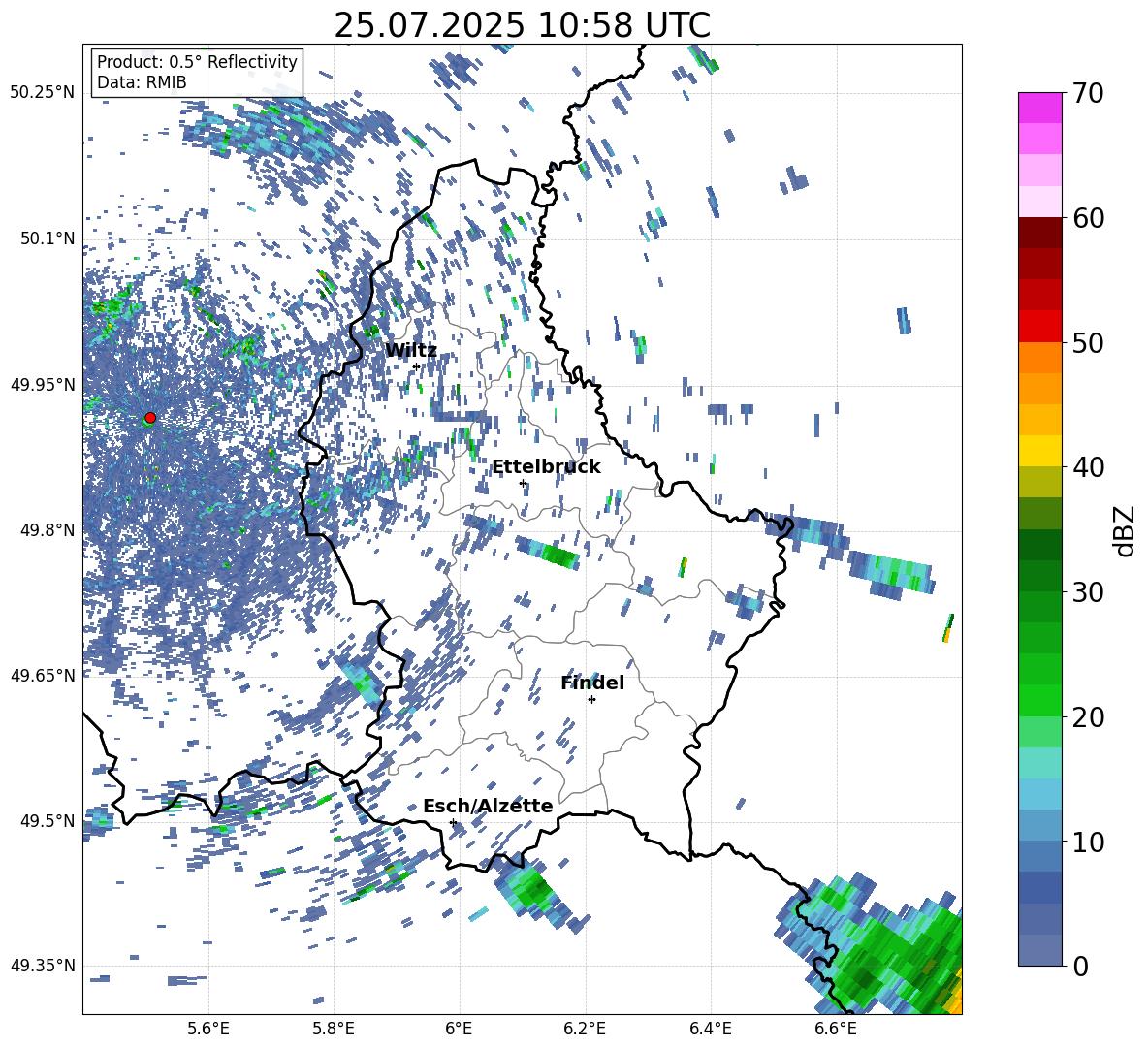This screenshot has height=1048, width=1148.
Task: Click the Findel station cross marker
Action: (x=591, y=700)
